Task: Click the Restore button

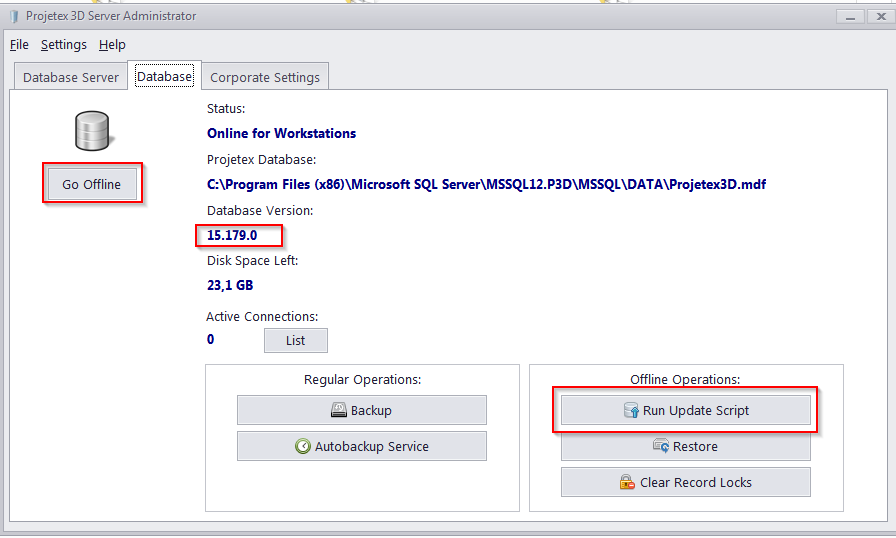Action: tap(686, 447)
